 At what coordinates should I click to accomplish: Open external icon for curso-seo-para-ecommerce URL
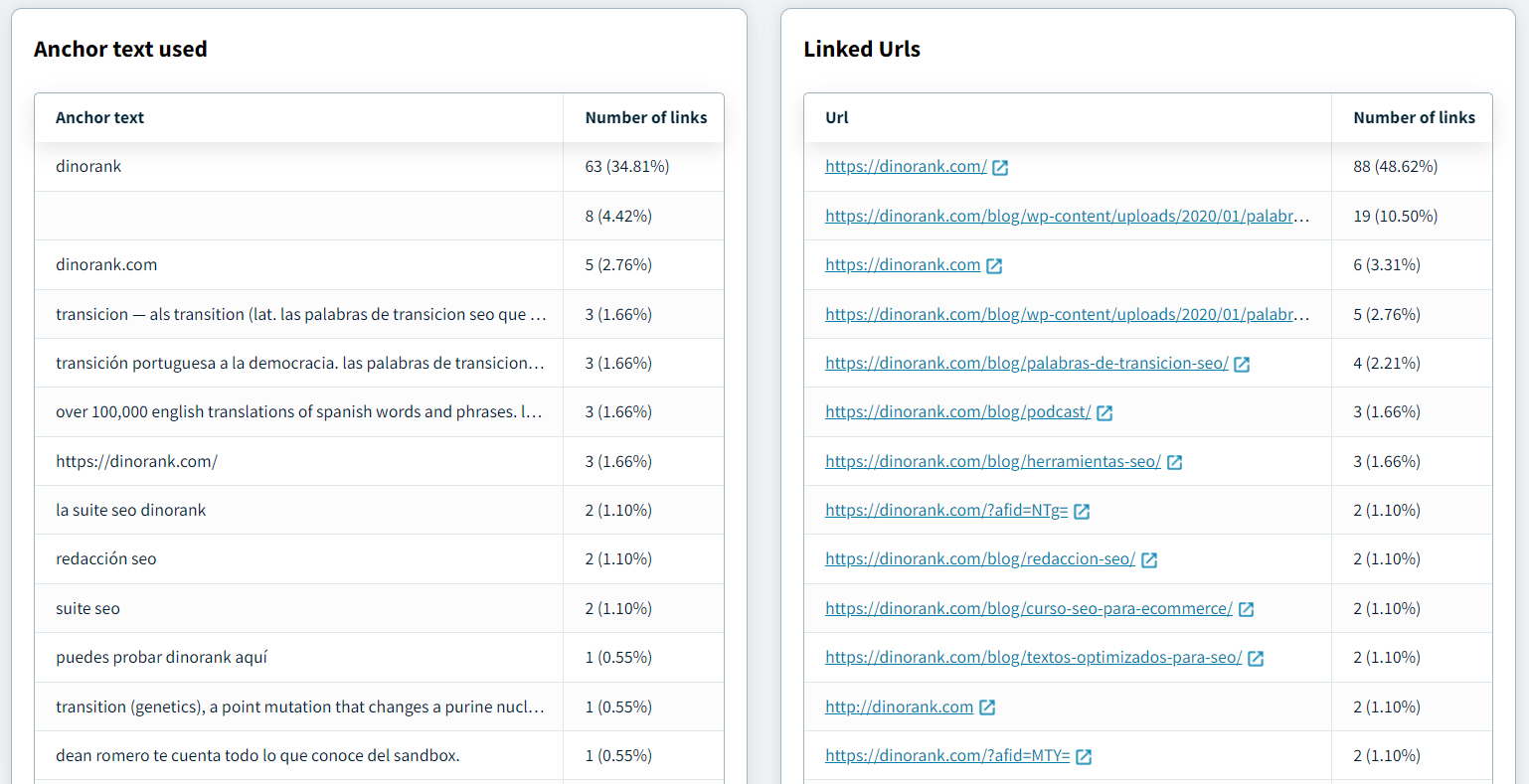1246,609
